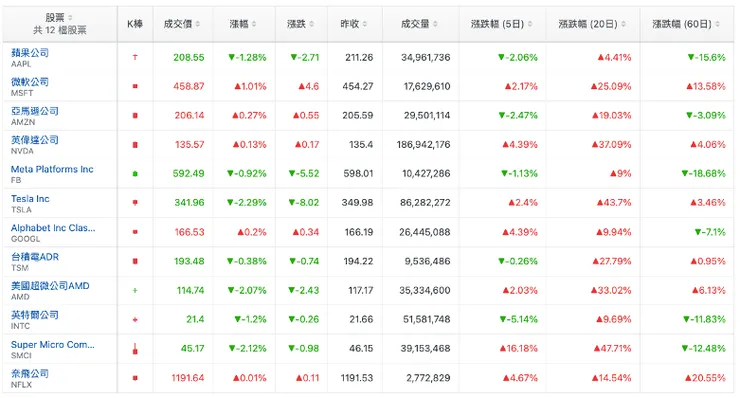Click the TSM candlestick icon
Image resolution: width=740 pixels, height=398 pixels.
[135, 261]
